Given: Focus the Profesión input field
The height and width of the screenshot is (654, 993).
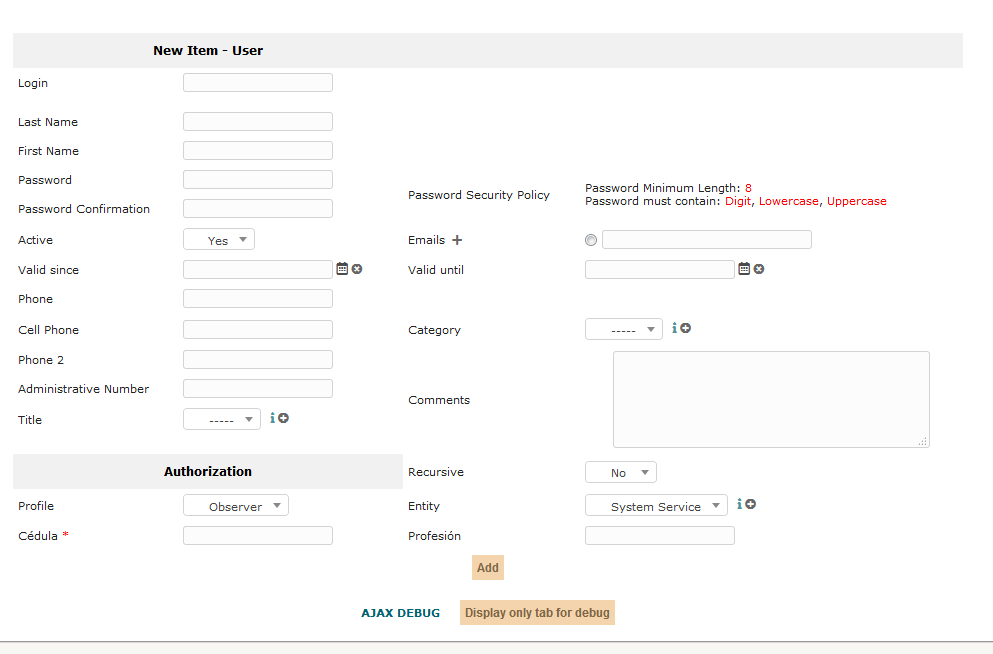Looking at the screenshot, I should 660,536.
